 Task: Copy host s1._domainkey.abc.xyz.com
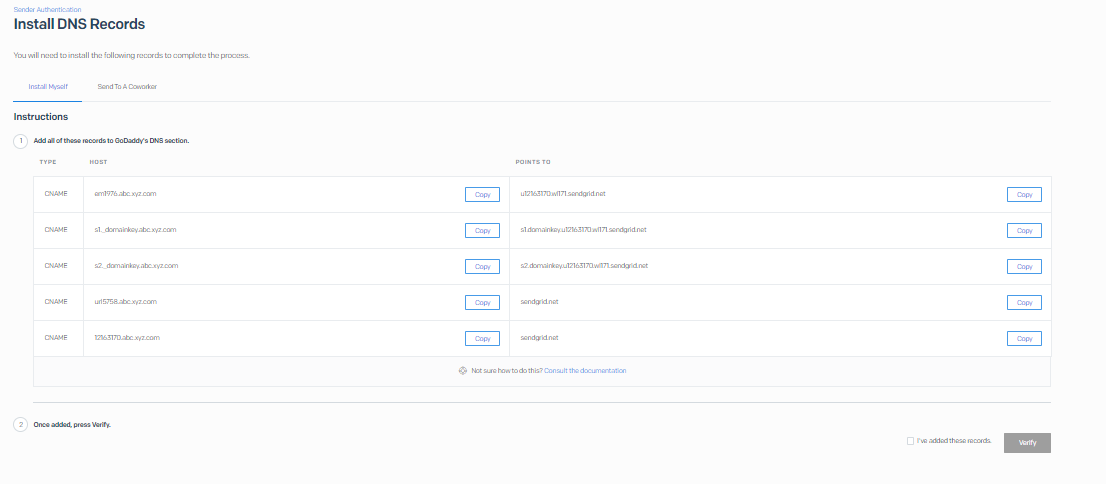click(482, 231)
